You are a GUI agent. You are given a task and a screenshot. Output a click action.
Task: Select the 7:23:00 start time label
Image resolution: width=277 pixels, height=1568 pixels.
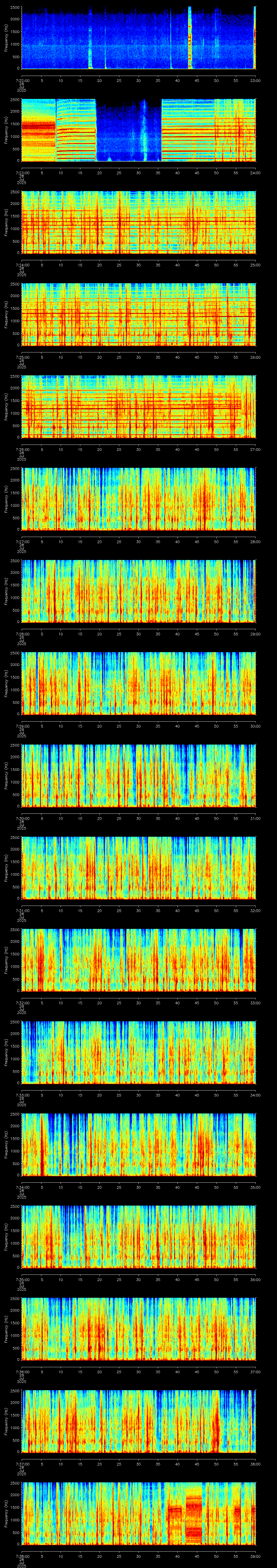coord(22,173)
